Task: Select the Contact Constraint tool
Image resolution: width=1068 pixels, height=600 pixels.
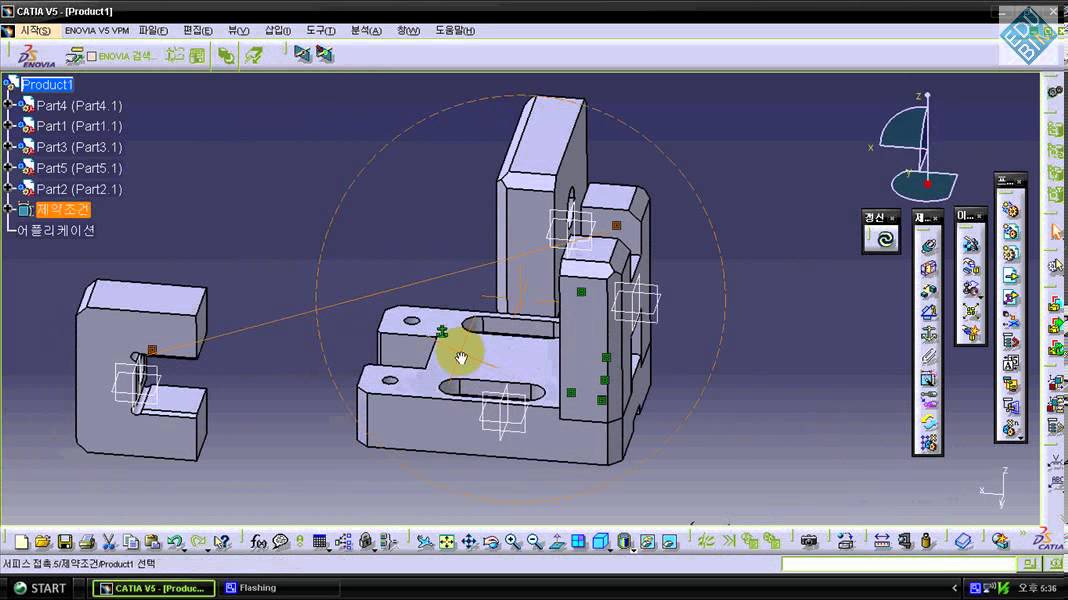Action: pyautogui.click(x=928, y=268)
